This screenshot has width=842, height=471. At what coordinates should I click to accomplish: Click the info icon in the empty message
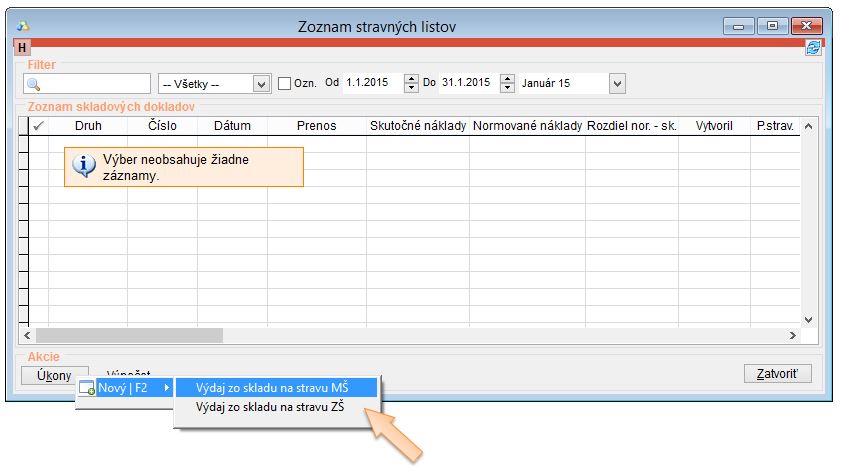(86, 166)
